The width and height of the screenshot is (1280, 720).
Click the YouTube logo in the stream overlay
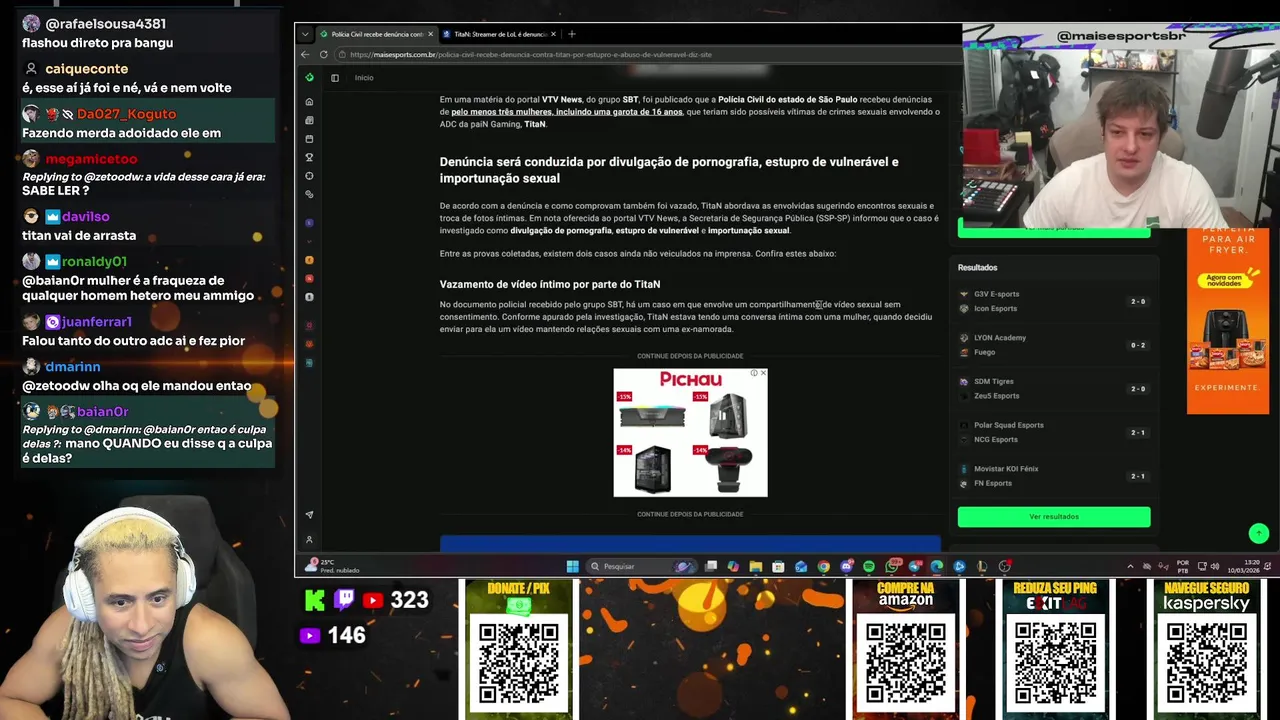coord(373,600)
